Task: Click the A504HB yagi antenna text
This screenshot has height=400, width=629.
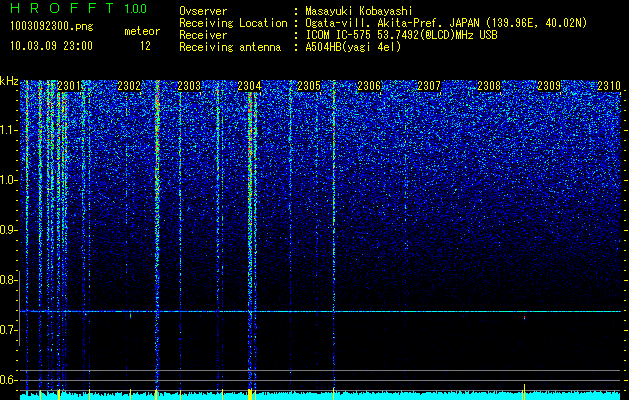Action: tap(353, 47)
